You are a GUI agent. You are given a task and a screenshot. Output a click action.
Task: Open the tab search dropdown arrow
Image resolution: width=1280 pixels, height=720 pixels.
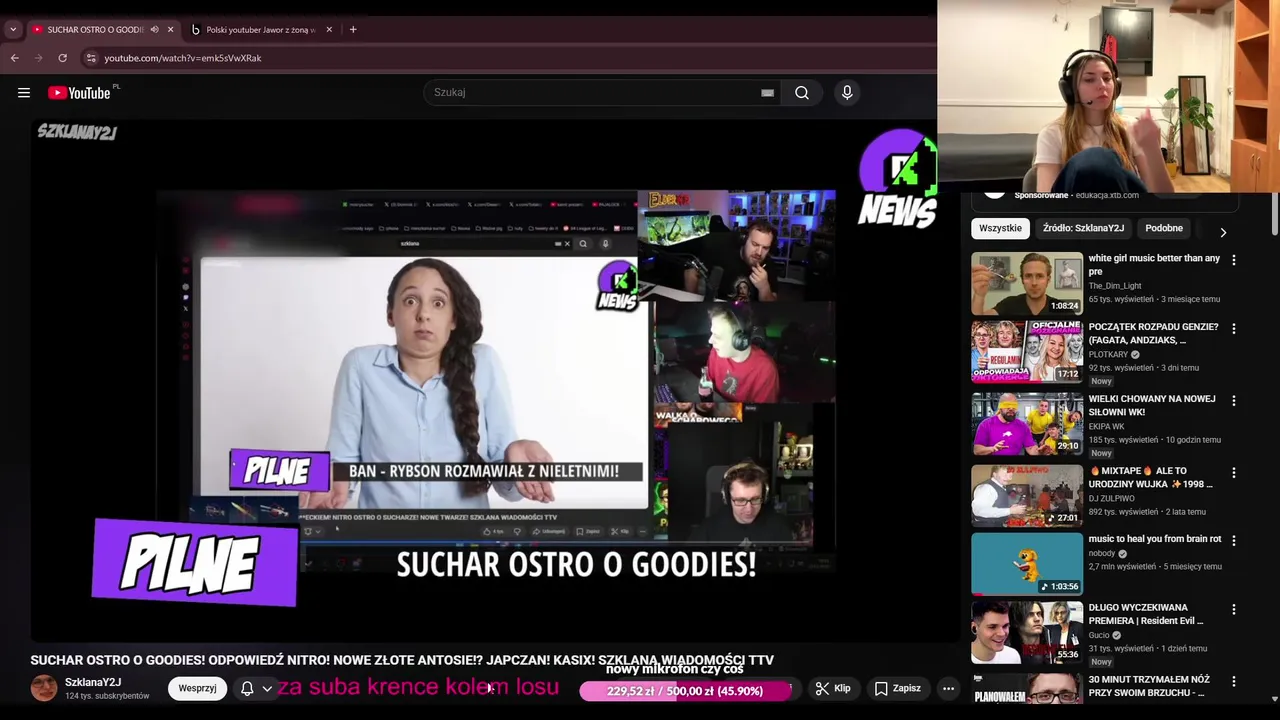13,30
